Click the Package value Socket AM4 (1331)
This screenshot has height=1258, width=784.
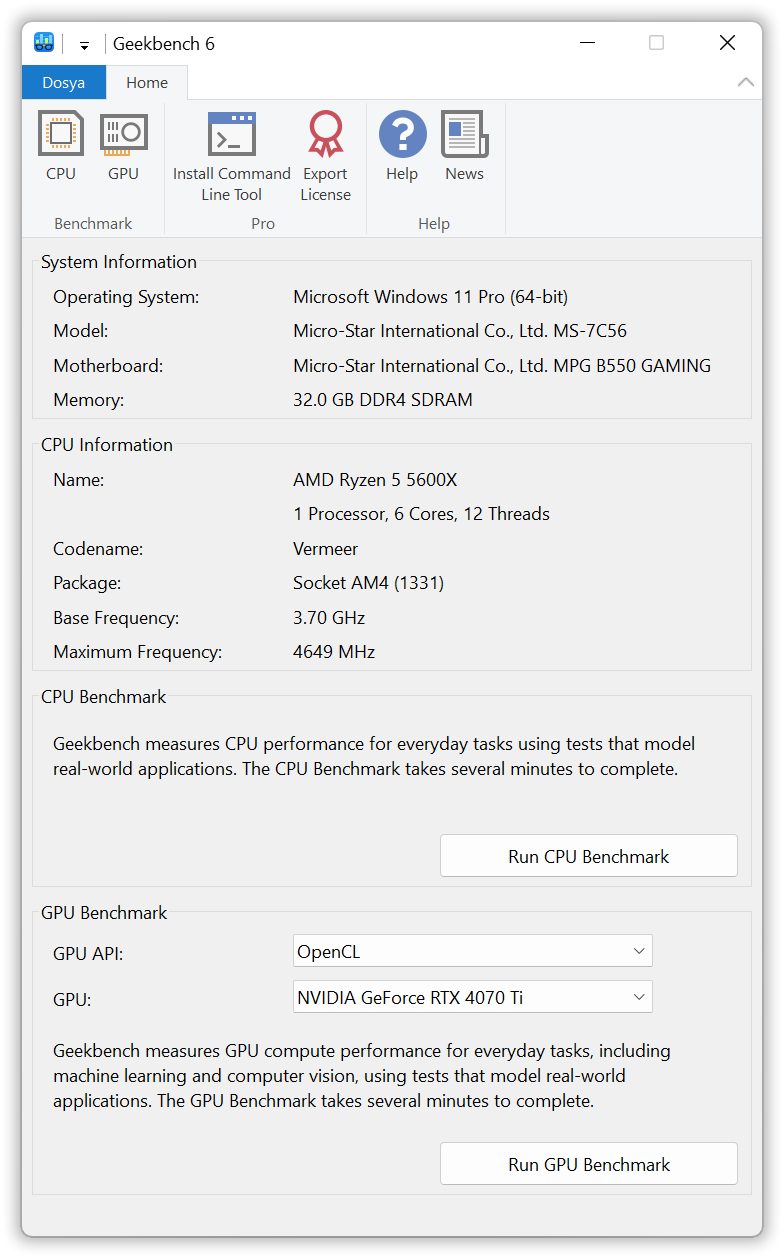tap(368, 583)
